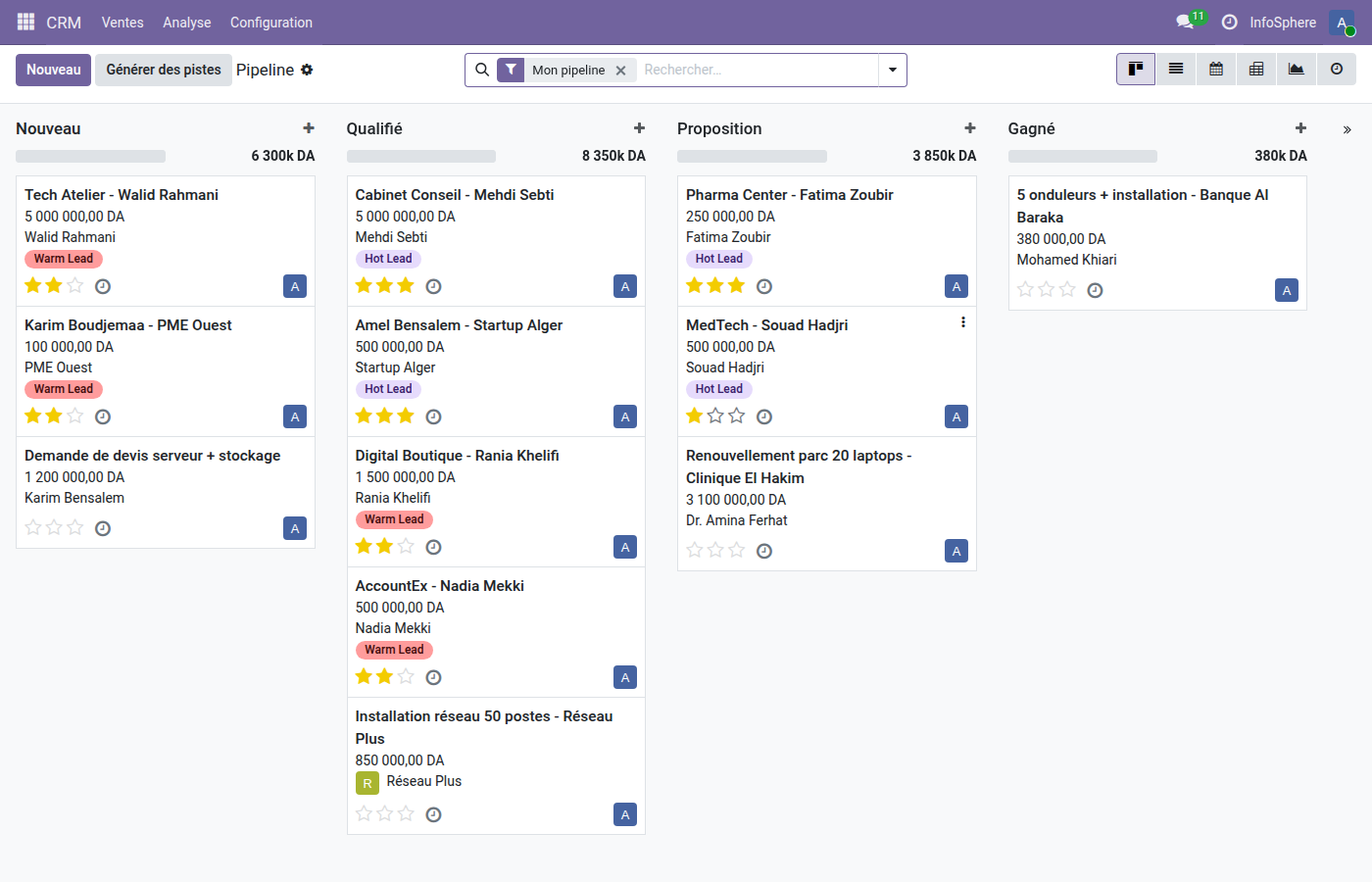Give a third star to Tech Atelier - Walid Rahmani
This screenshot has width=1372, height=882.
[75, 285]
